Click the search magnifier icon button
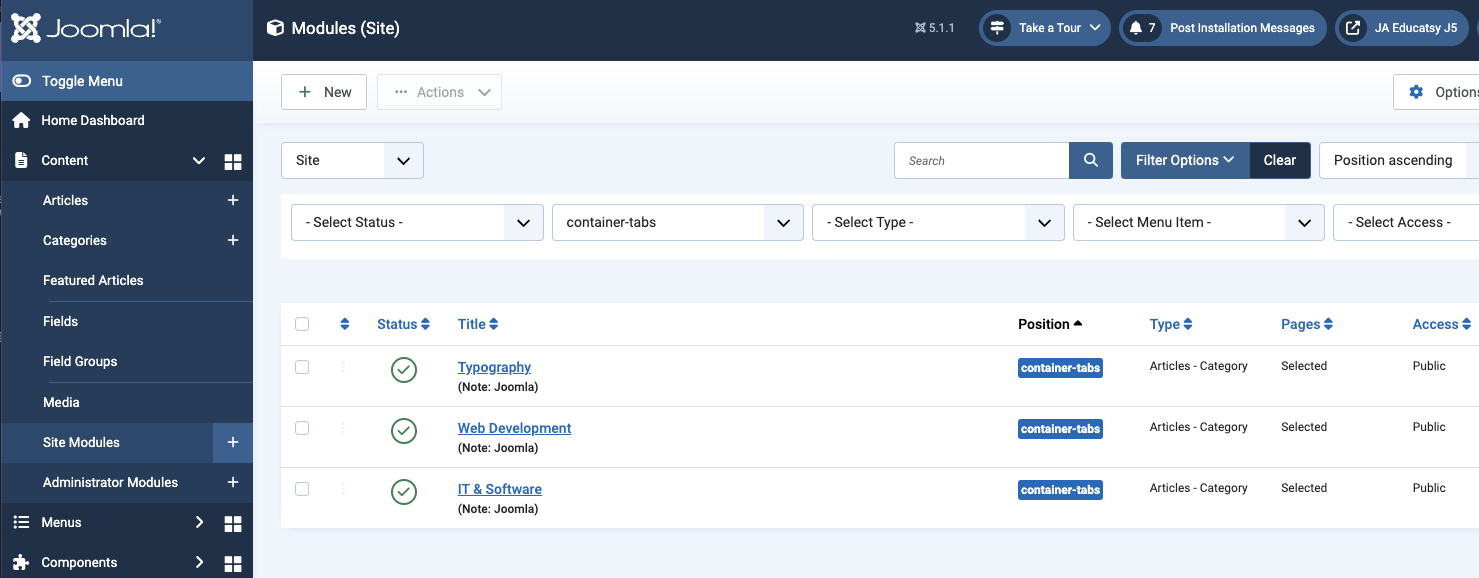Image resolution: width=1479 pixels, height=578 pixels. (x=1090, y=160)
